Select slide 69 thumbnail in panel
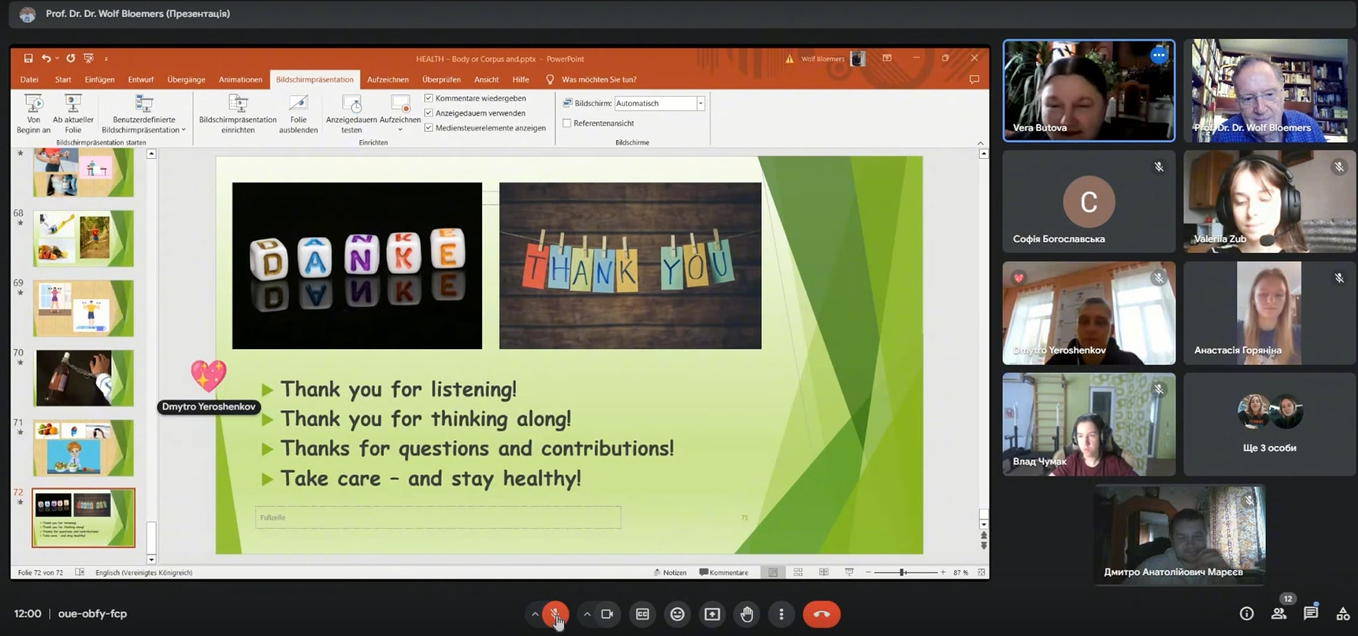This screenshot has height=636, width=1358. point(83,308)
